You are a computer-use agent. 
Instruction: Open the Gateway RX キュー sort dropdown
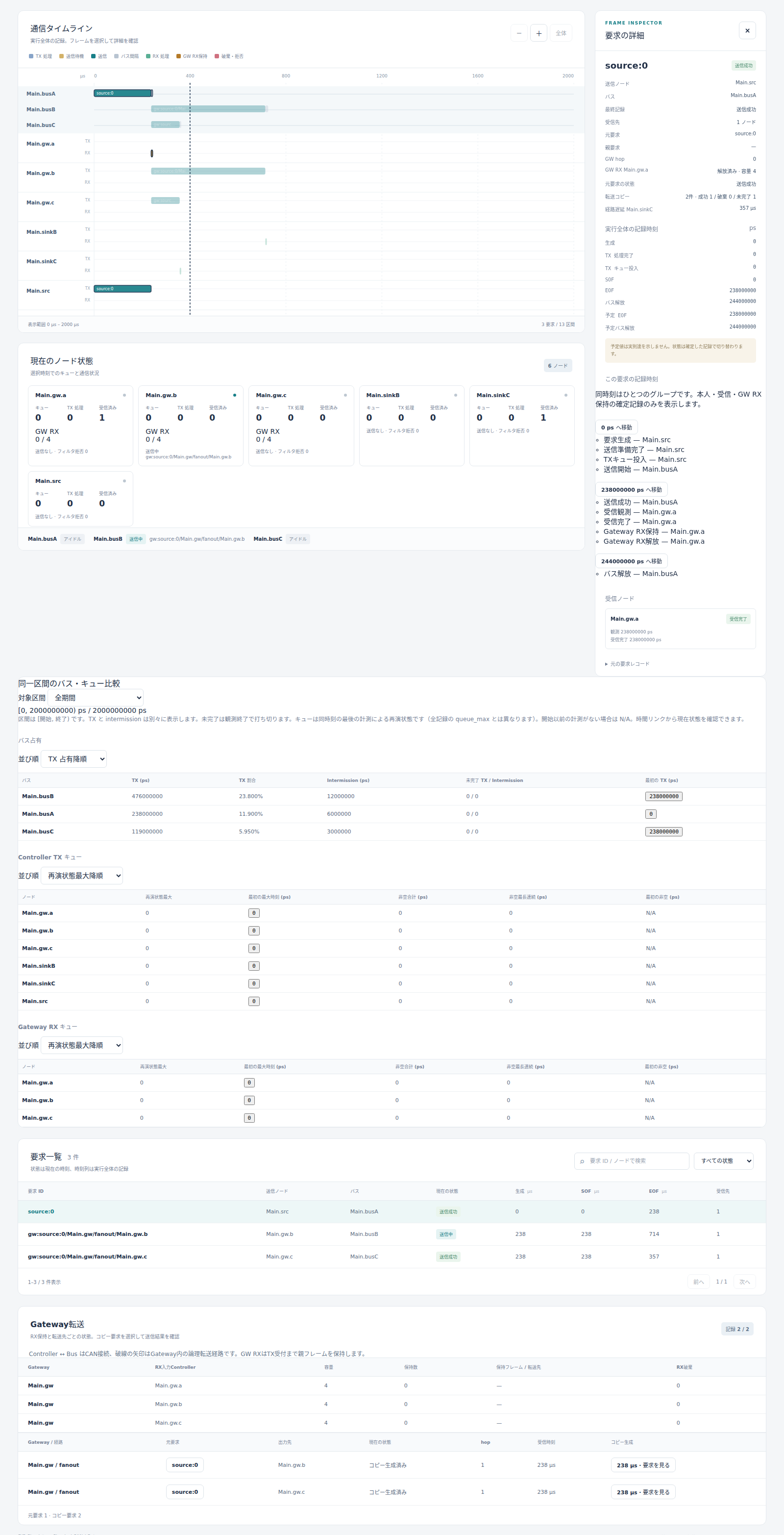tap(82, 1045)
